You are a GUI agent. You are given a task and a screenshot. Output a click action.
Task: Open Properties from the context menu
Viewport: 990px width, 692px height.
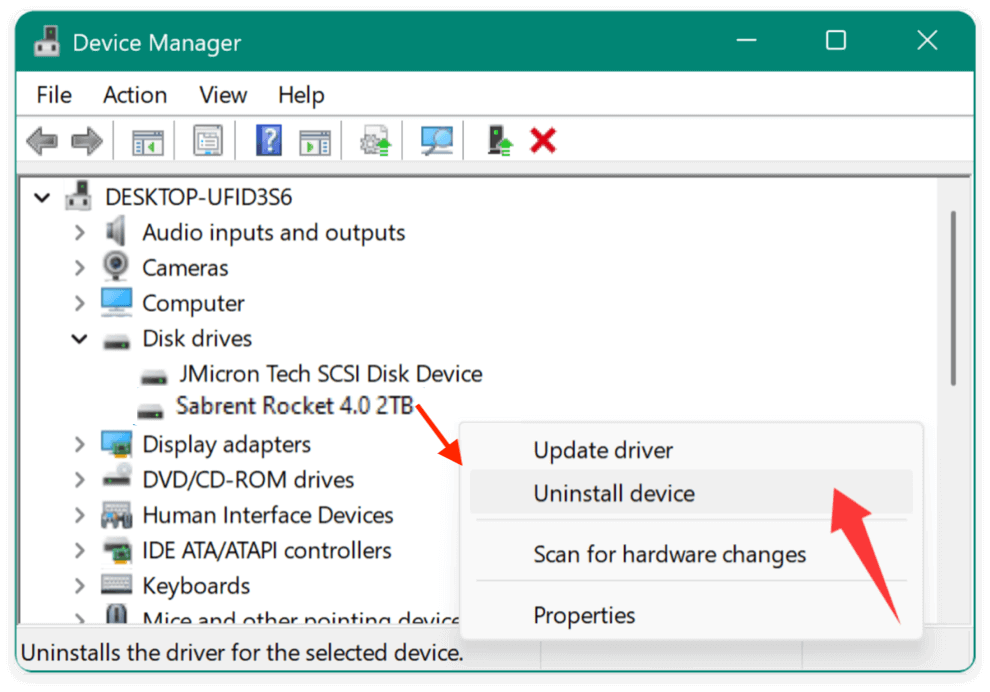pyautogui.click(x=585, y=615)
